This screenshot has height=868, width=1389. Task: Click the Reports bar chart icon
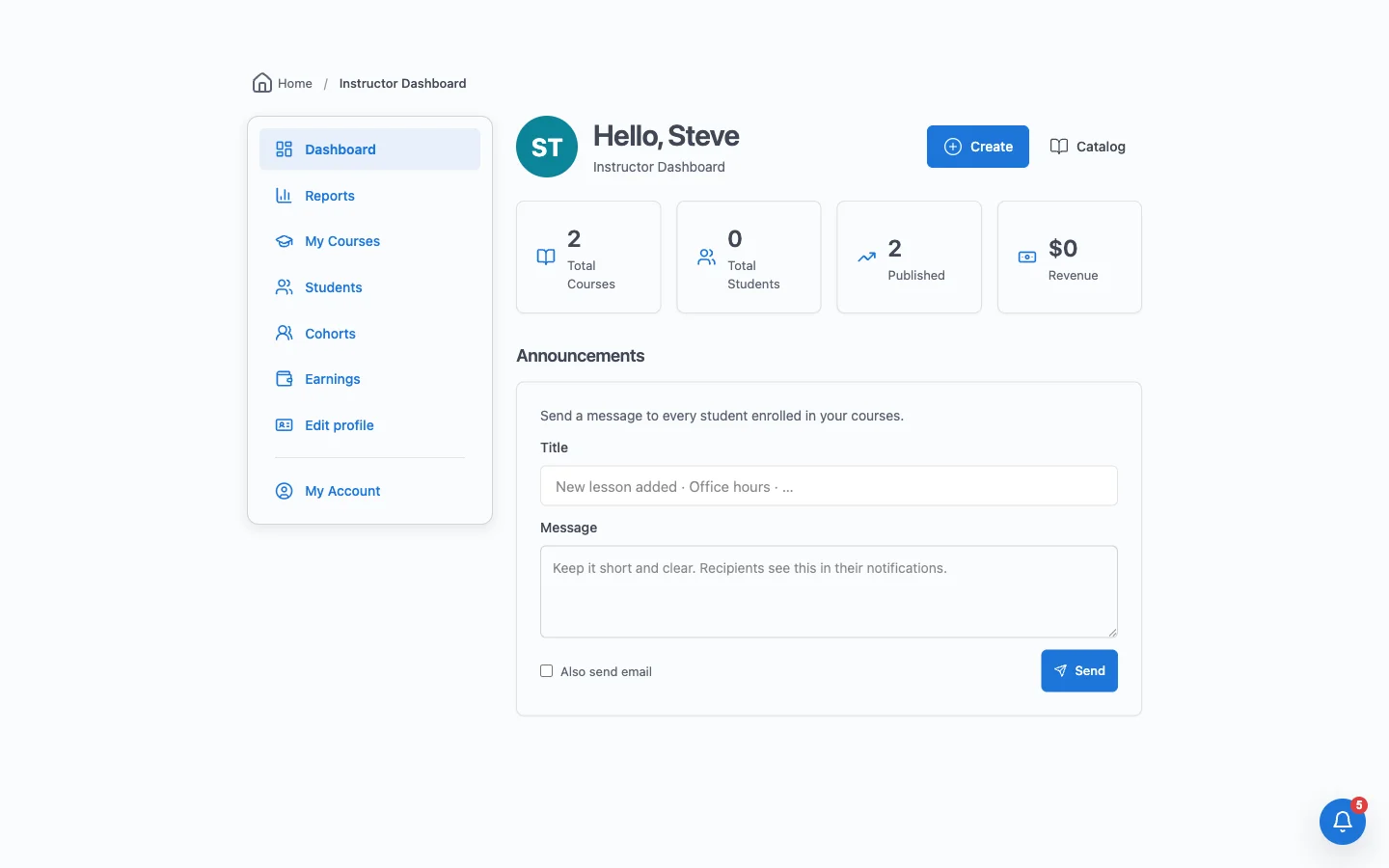coord(284,196)
